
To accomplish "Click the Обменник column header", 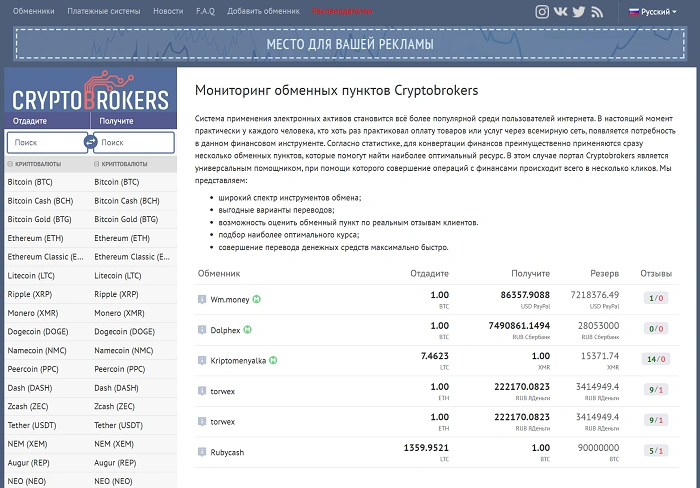I will coord(219,273).
